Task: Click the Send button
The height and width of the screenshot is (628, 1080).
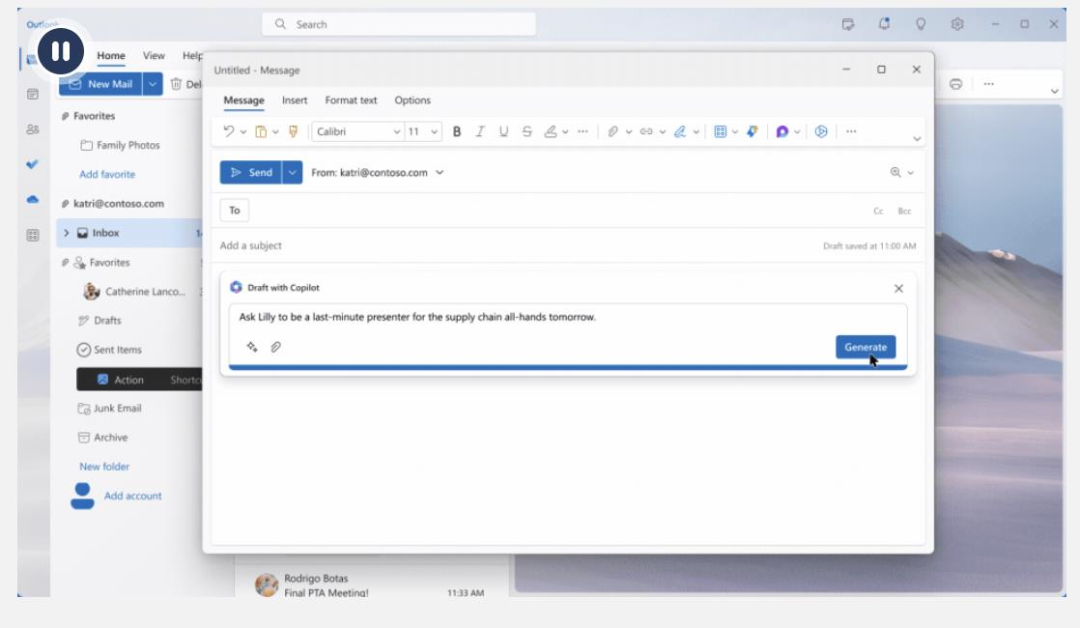Action: tap(251, 173)
